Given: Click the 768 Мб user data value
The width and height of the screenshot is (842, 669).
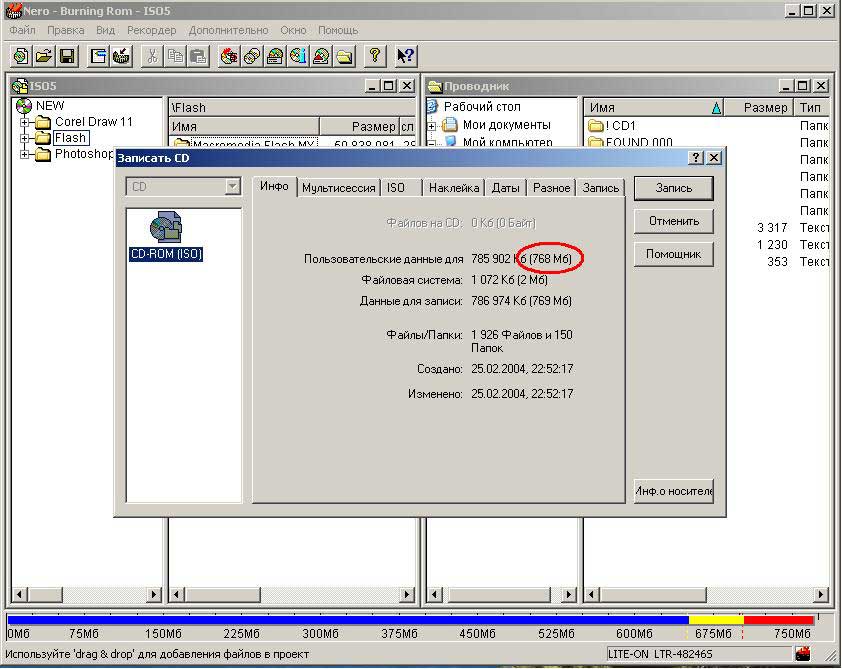Looking at the screenshot, I should click(550, 259).
